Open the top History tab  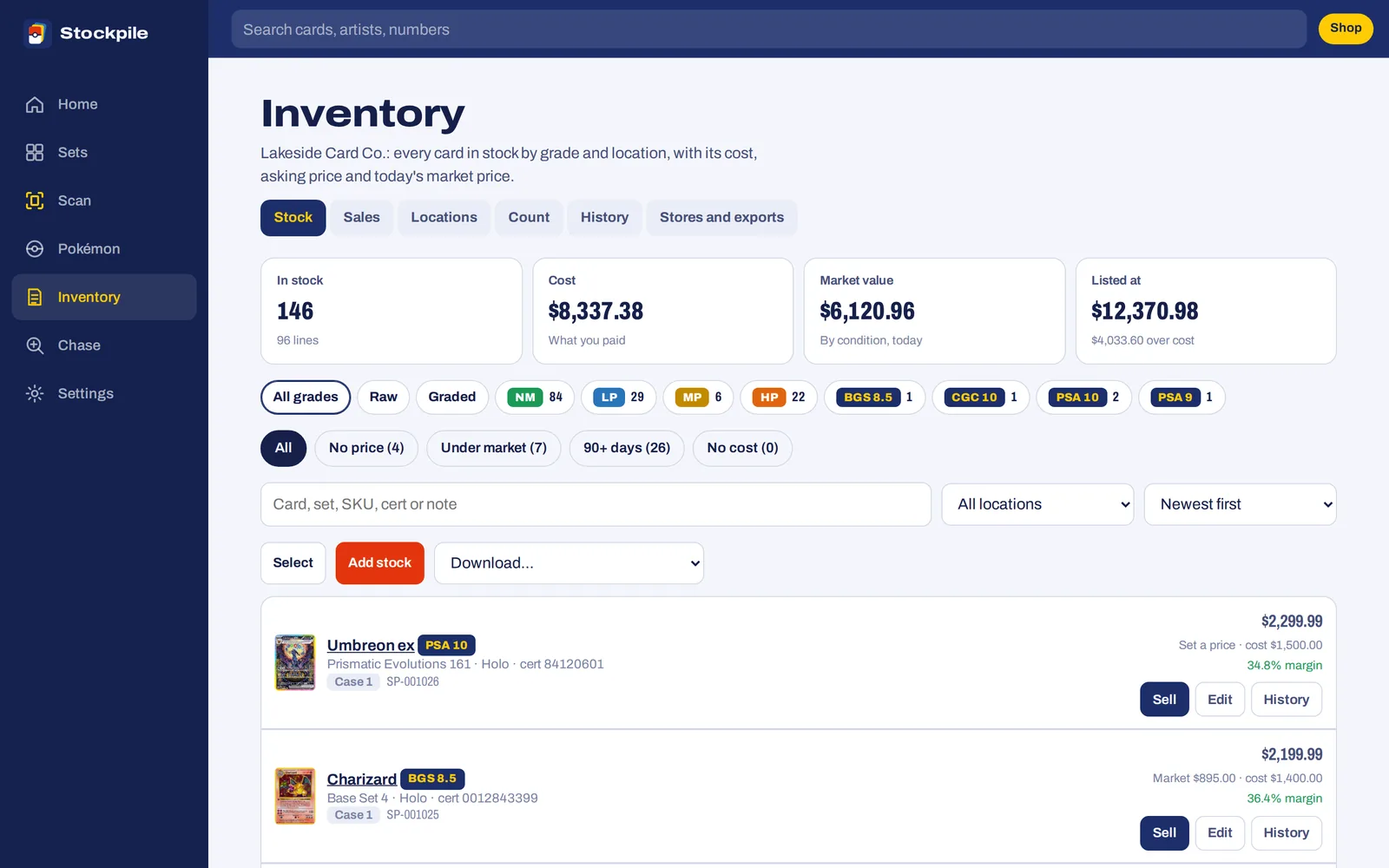pos(604,218)
